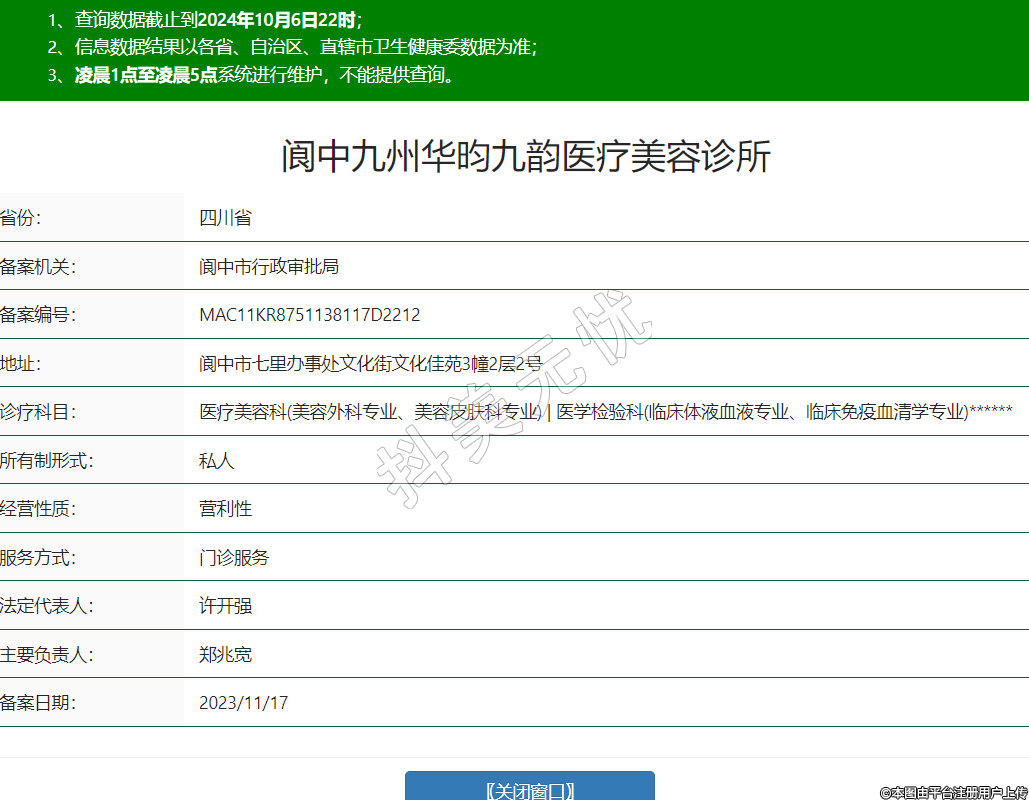
Task: Click the clinic name heading 阆中九州华昀九韵医疗美容诊所
Action: pos(526,158)
